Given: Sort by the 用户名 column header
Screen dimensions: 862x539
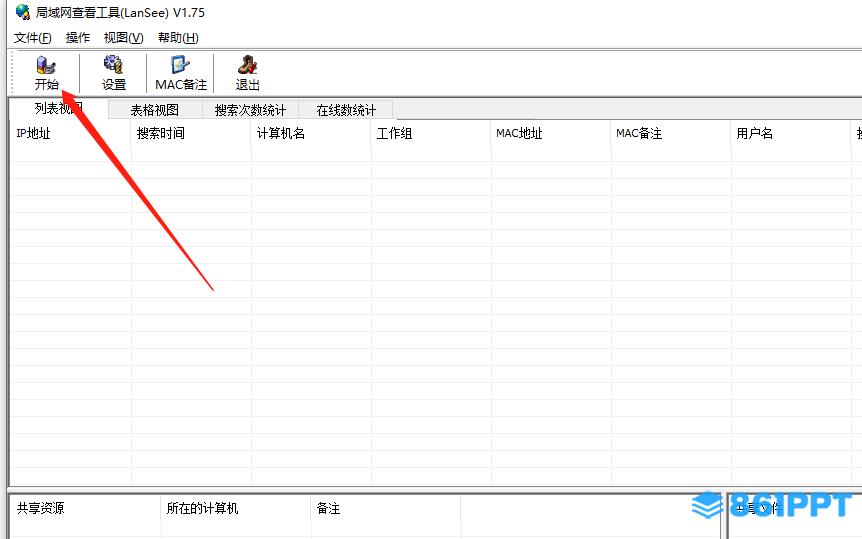Looking at the screenshot, I should click(x=791, y=133).
